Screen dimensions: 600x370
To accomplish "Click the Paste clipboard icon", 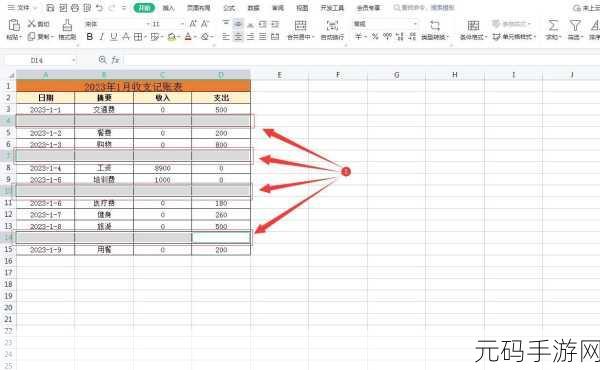I will [14, 25].
